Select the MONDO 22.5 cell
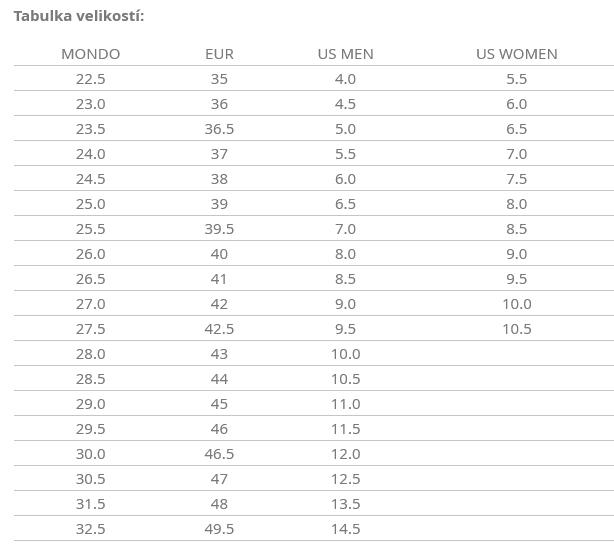Viewport: 614px width, 546px height. coord(90,79)
